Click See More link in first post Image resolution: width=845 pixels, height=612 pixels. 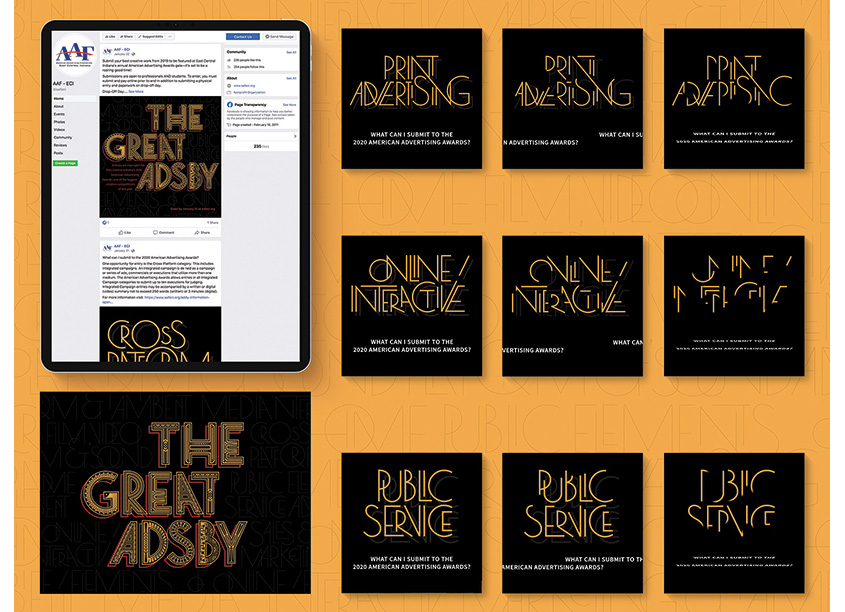(x=136, y=92)
